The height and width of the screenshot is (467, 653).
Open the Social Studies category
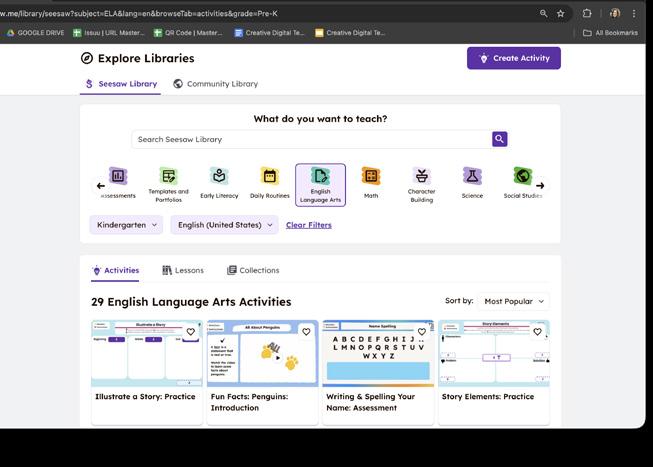coord(523,182)
